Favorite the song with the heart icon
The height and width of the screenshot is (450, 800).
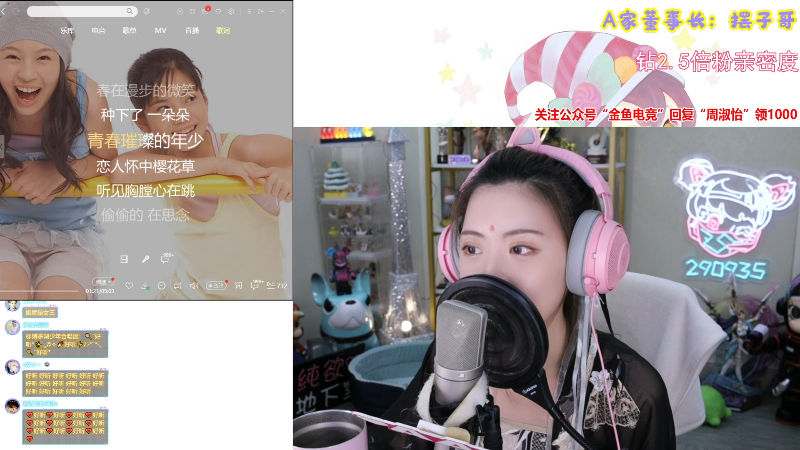129,286
